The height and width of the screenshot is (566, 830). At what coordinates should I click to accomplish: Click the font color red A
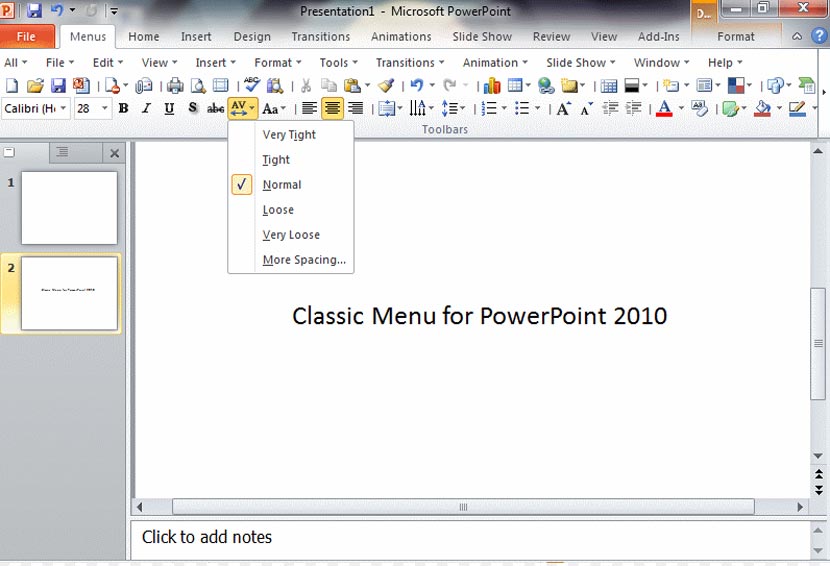click(664, 109)
